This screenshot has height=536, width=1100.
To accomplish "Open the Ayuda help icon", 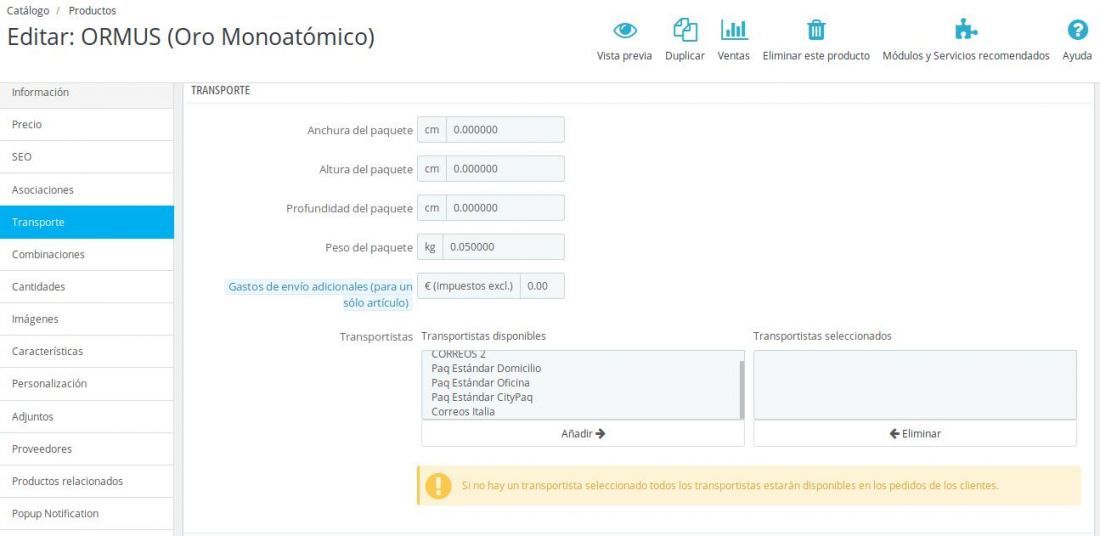I will click(x=1077, y=30).
